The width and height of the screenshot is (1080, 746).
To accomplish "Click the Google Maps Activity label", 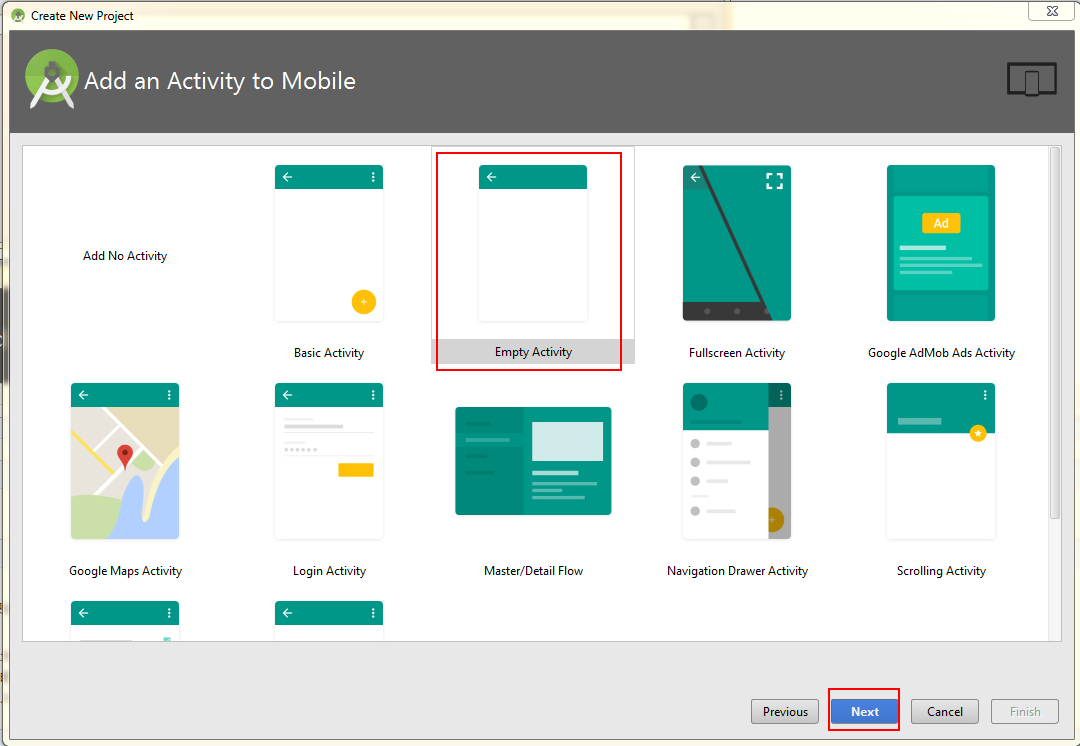I will [125, 570].
